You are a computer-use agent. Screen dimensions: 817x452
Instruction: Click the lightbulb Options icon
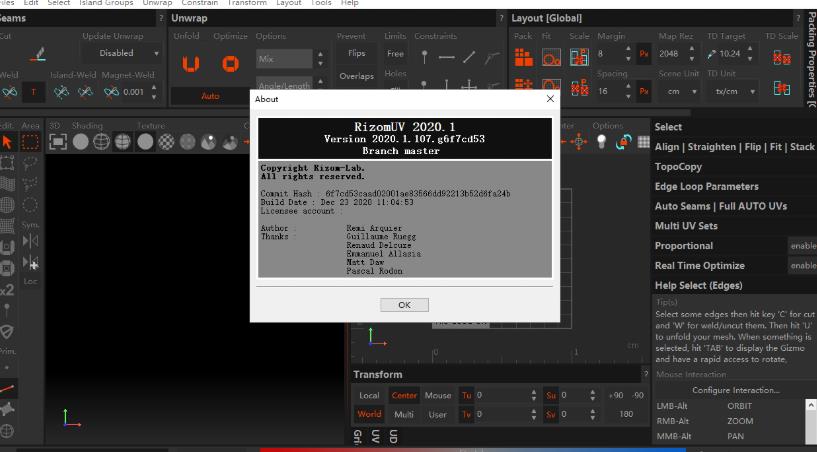click(x=601, y=142)
